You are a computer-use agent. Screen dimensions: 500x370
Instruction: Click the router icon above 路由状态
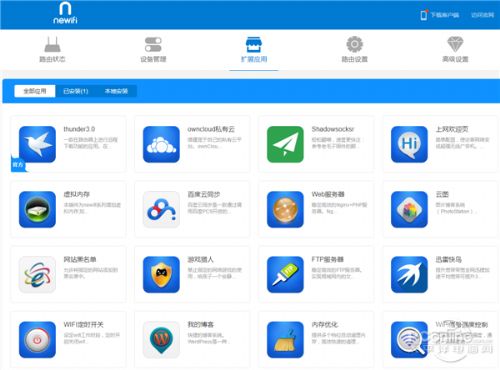pyautogui.click(x=52, y=44)
